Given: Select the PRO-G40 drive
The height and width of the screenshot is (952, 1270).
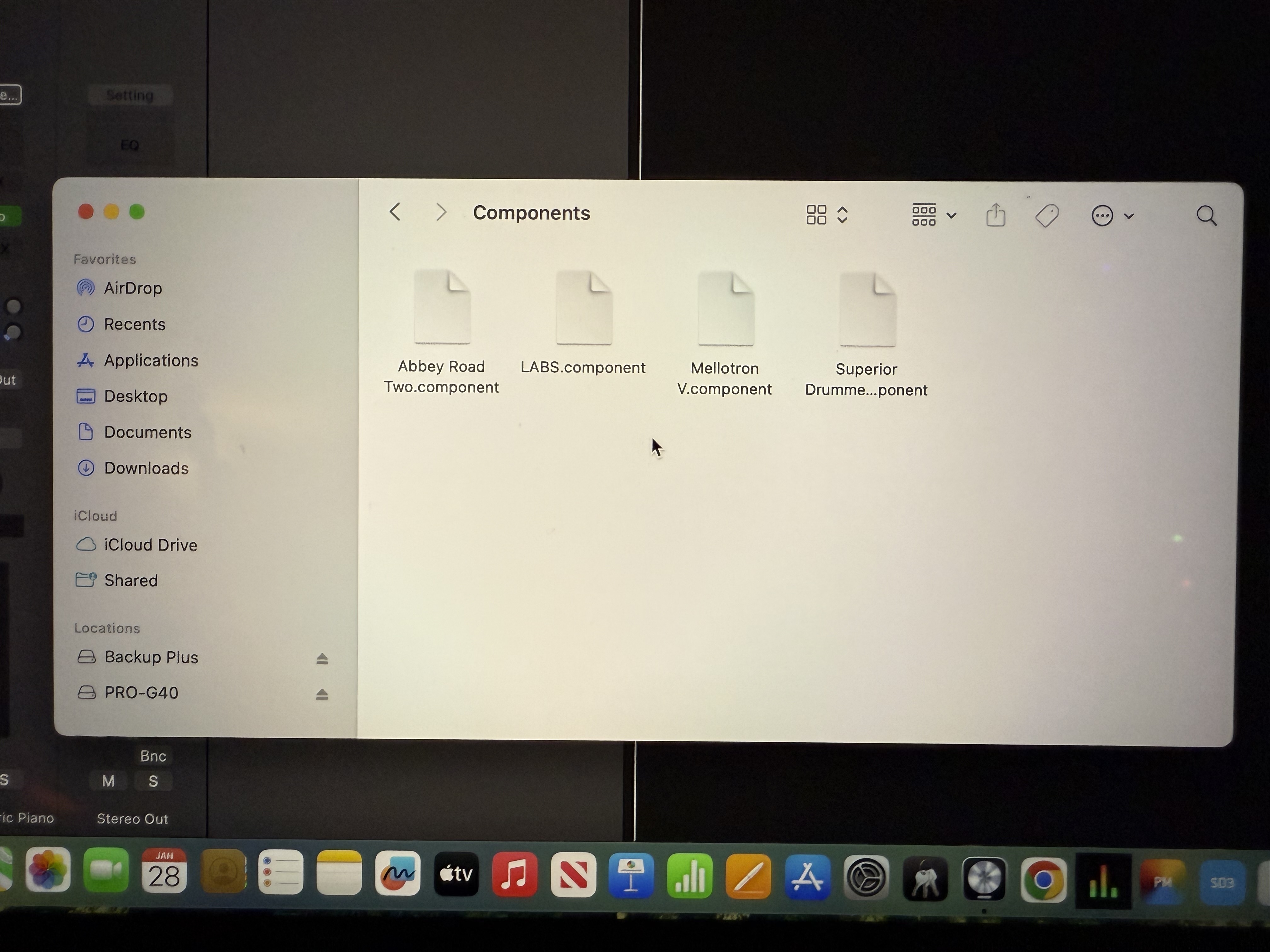Looking at the screenshot, I should [141, 693].
